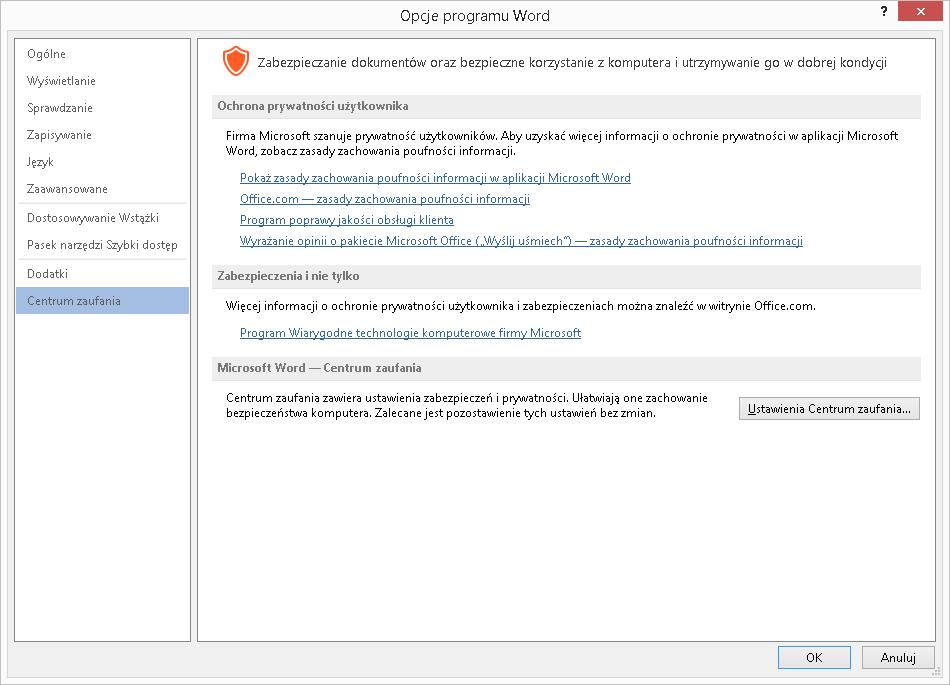
Task: Open the Ogólne options category
Action: click(102, 54)
